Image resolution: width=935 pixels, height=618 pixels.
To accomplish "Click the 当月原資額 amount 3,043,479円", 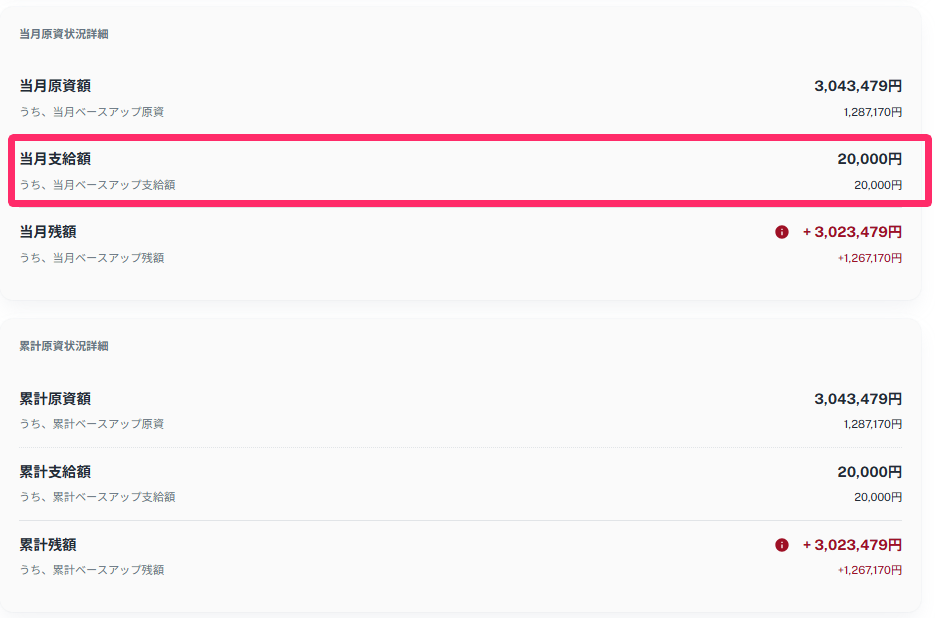I will pos(858,86).
